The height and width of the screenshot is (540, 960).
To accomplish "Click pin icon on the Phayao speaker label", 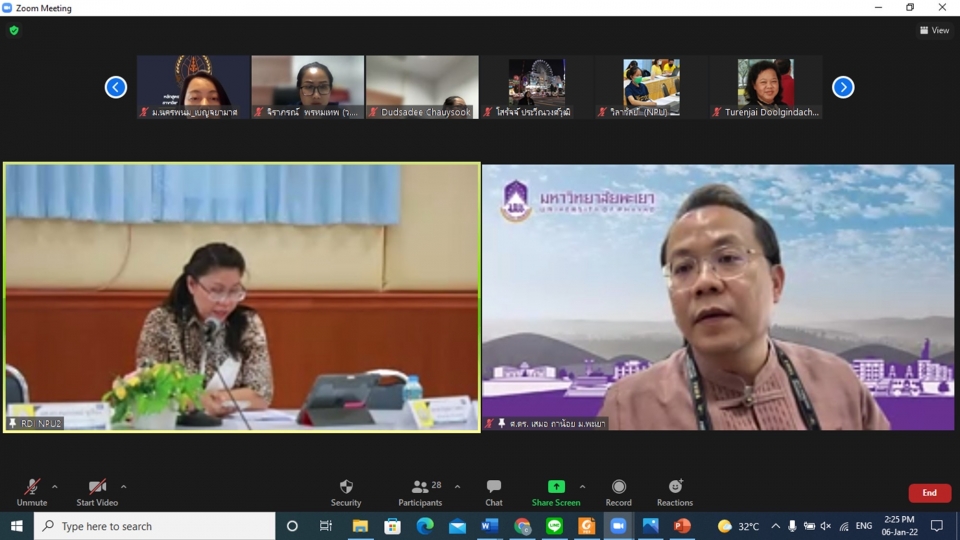I will 501,423.
